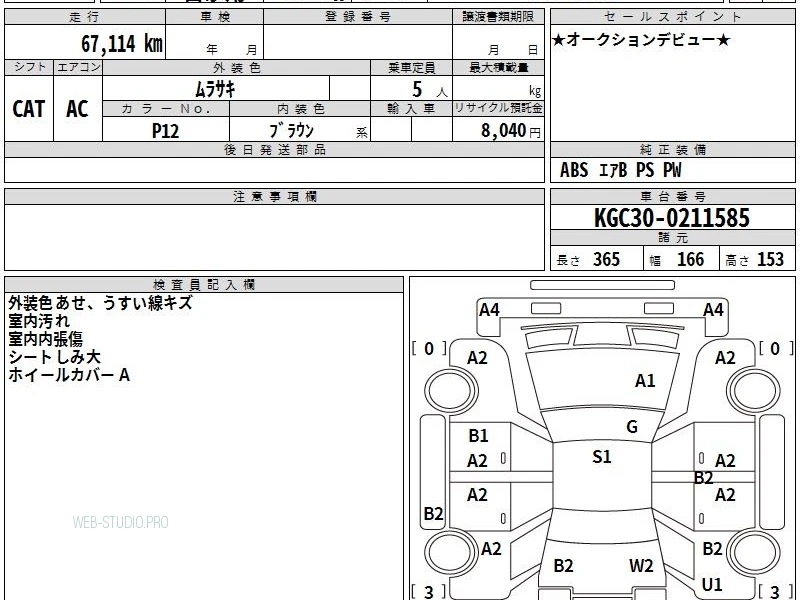Click the 車台番号 header
The height and width of the screenshot is (600, 800).
[x=672, y=197]
